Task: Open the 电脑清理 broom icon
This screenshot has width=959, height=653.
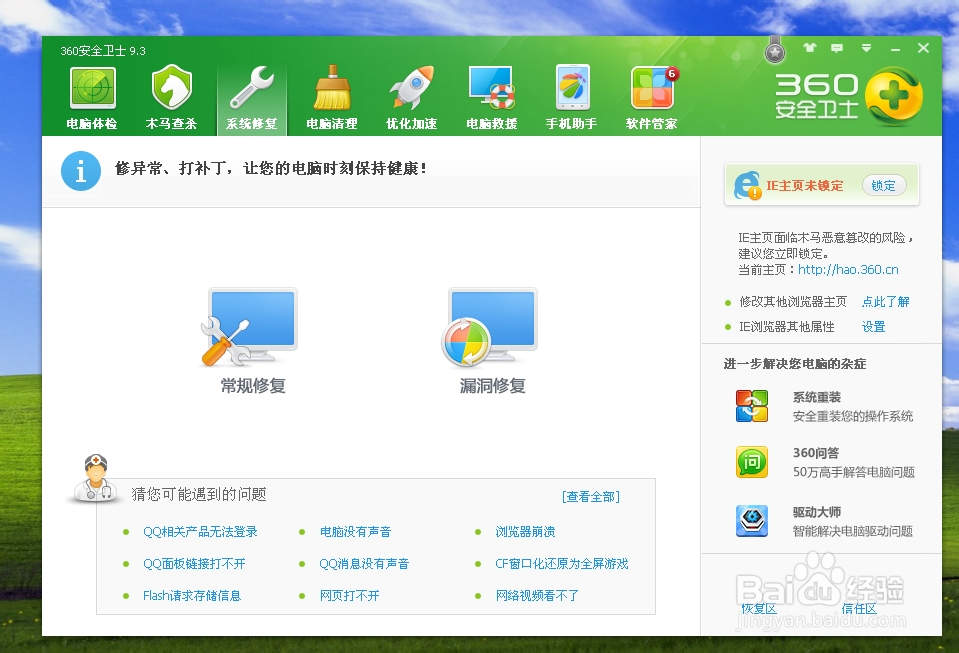Action: click(331, 88)
